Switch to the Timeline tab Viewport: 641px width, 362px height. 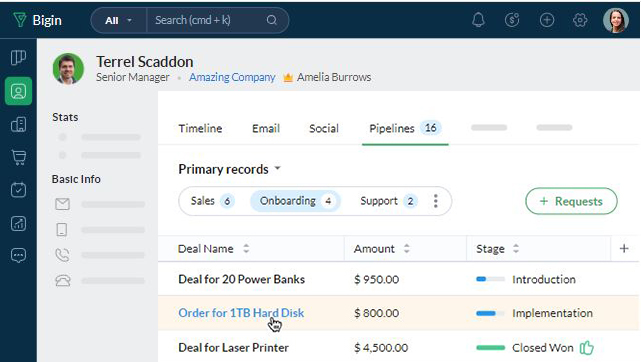pyautogui.click(x=200, y=128)
